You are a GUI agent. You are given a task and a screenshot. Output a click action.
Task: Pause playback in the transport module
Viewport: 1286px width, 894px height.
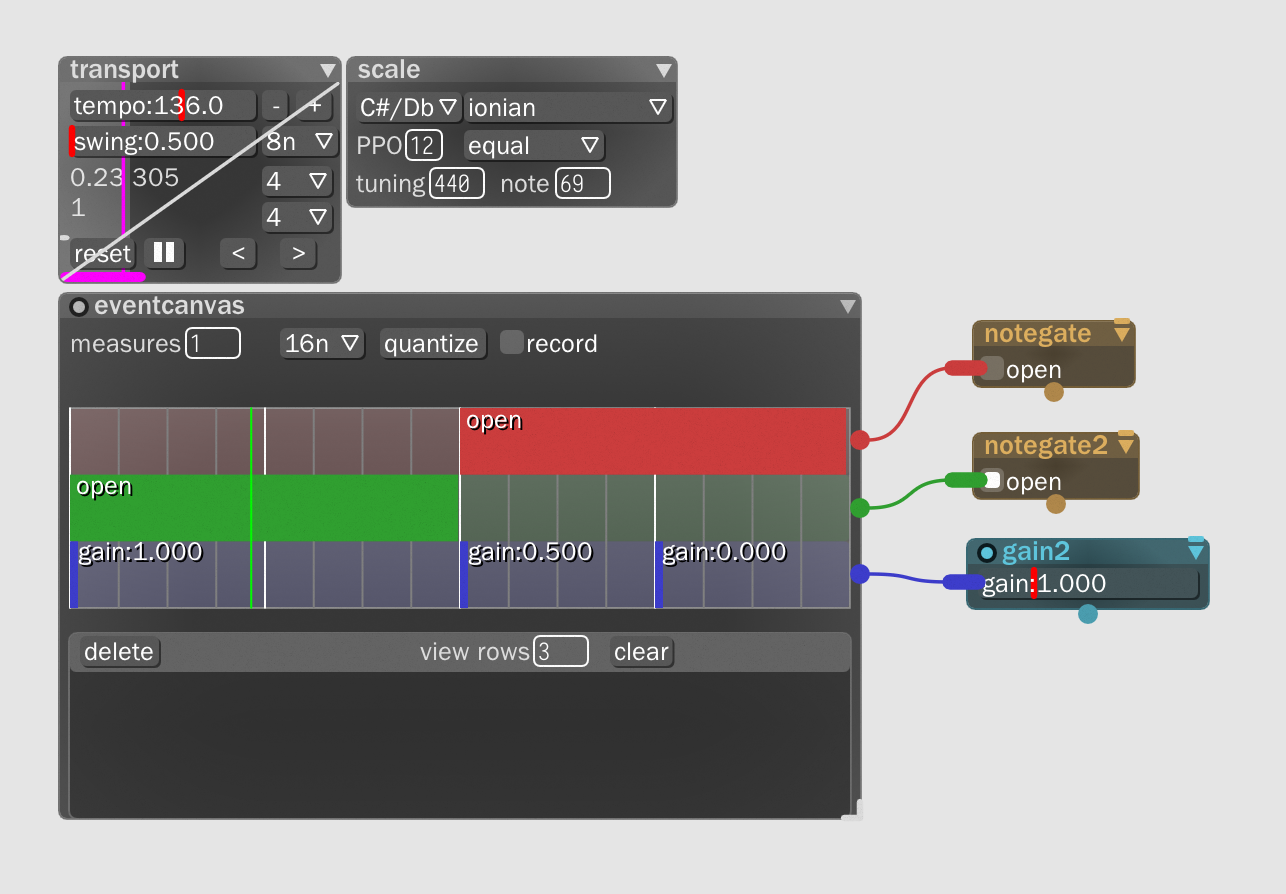163,253
